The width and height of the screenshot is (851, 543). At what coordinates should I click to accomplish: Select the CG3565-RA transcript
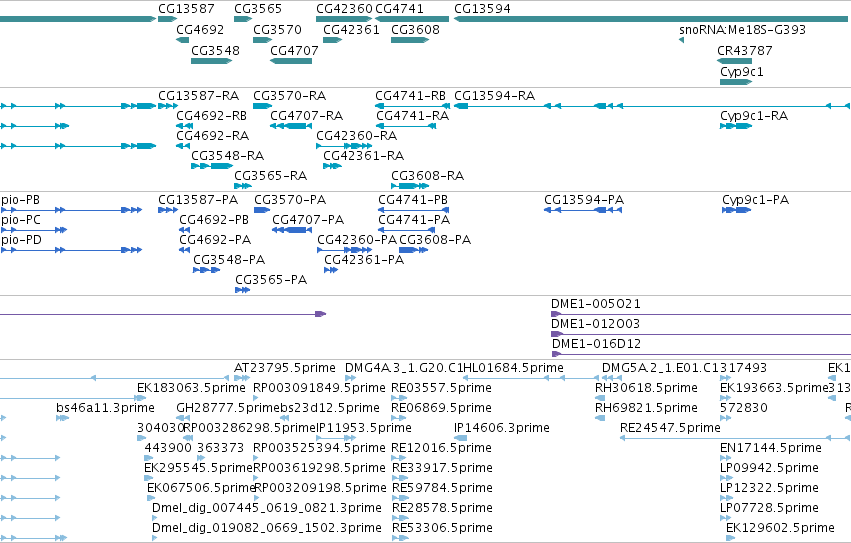click(243, 186)
